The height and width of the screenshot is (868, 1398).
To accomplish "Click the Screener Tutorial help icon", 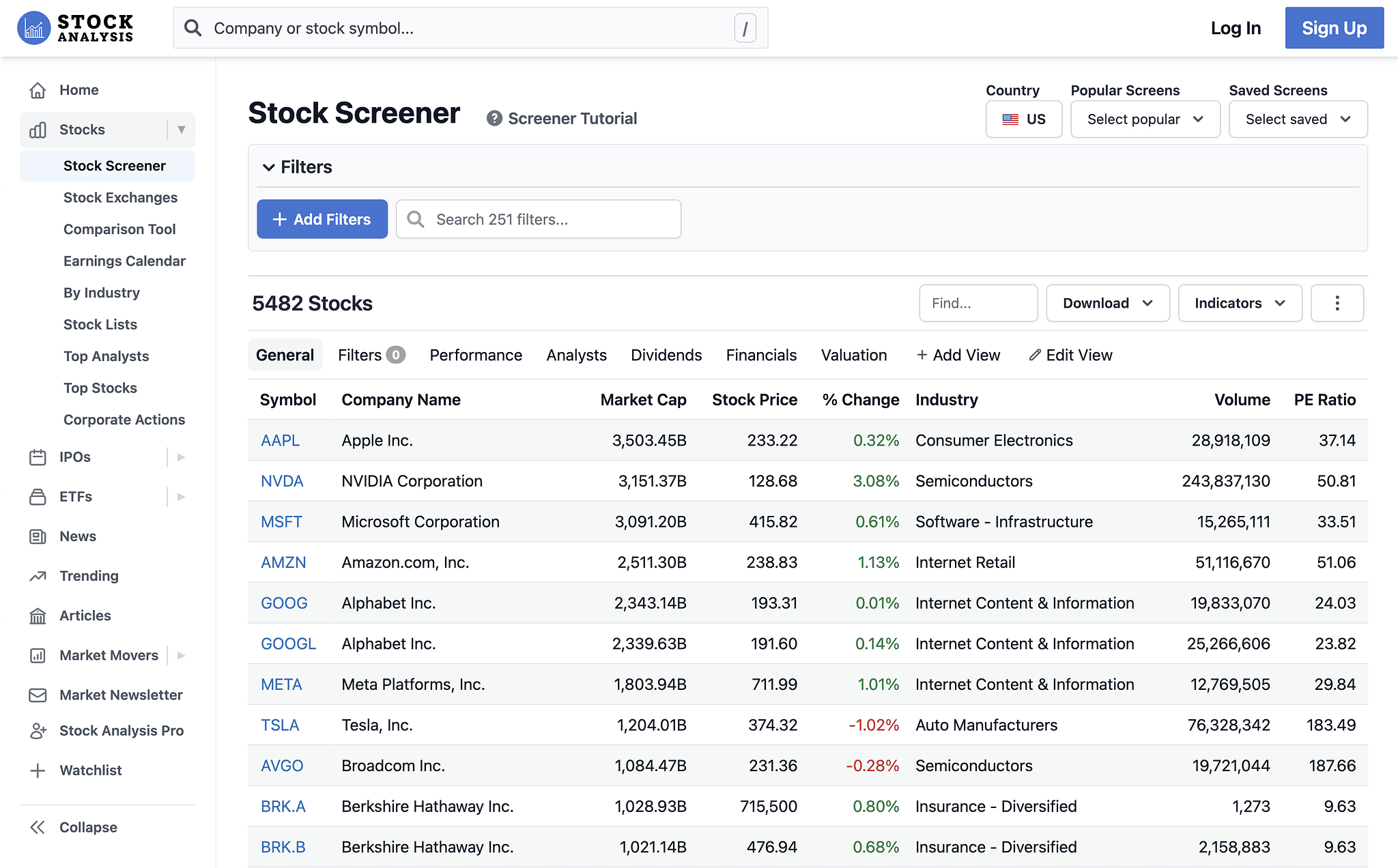I will pyautogui.click(x=494, y=118).
